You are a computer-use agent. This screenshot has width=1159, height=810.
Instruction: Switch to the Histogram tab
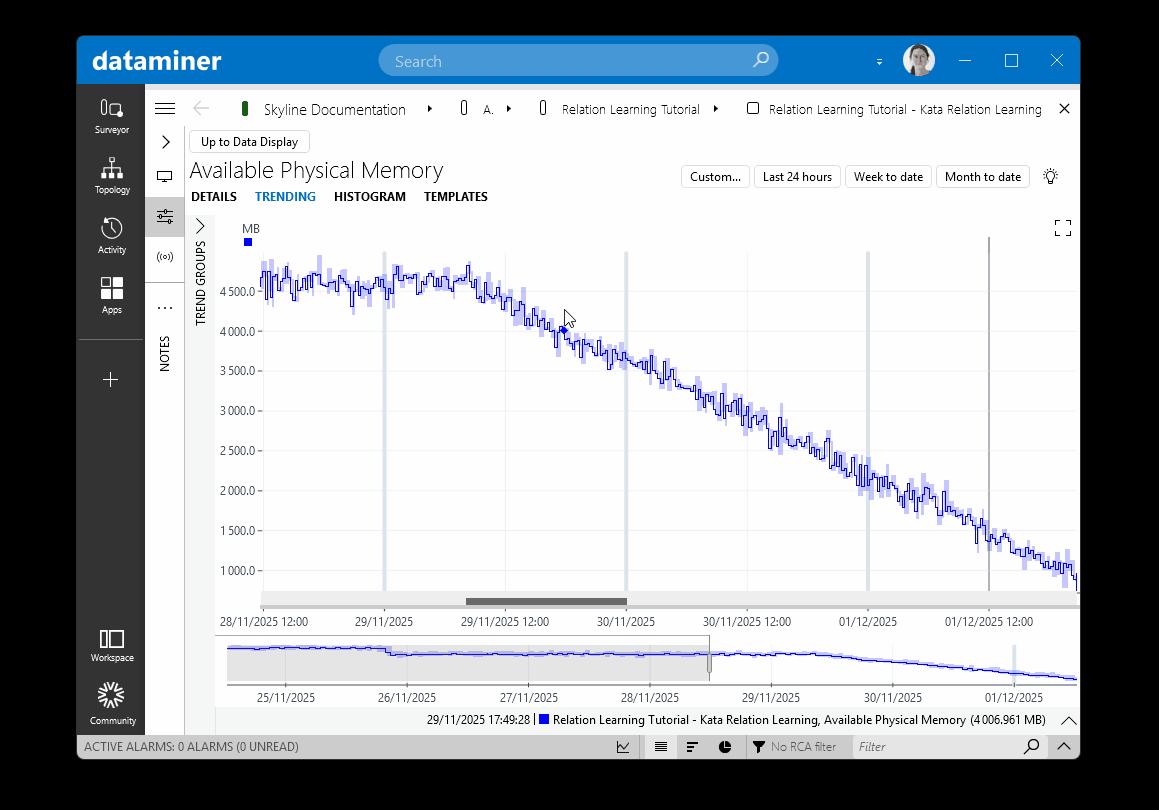370,197
